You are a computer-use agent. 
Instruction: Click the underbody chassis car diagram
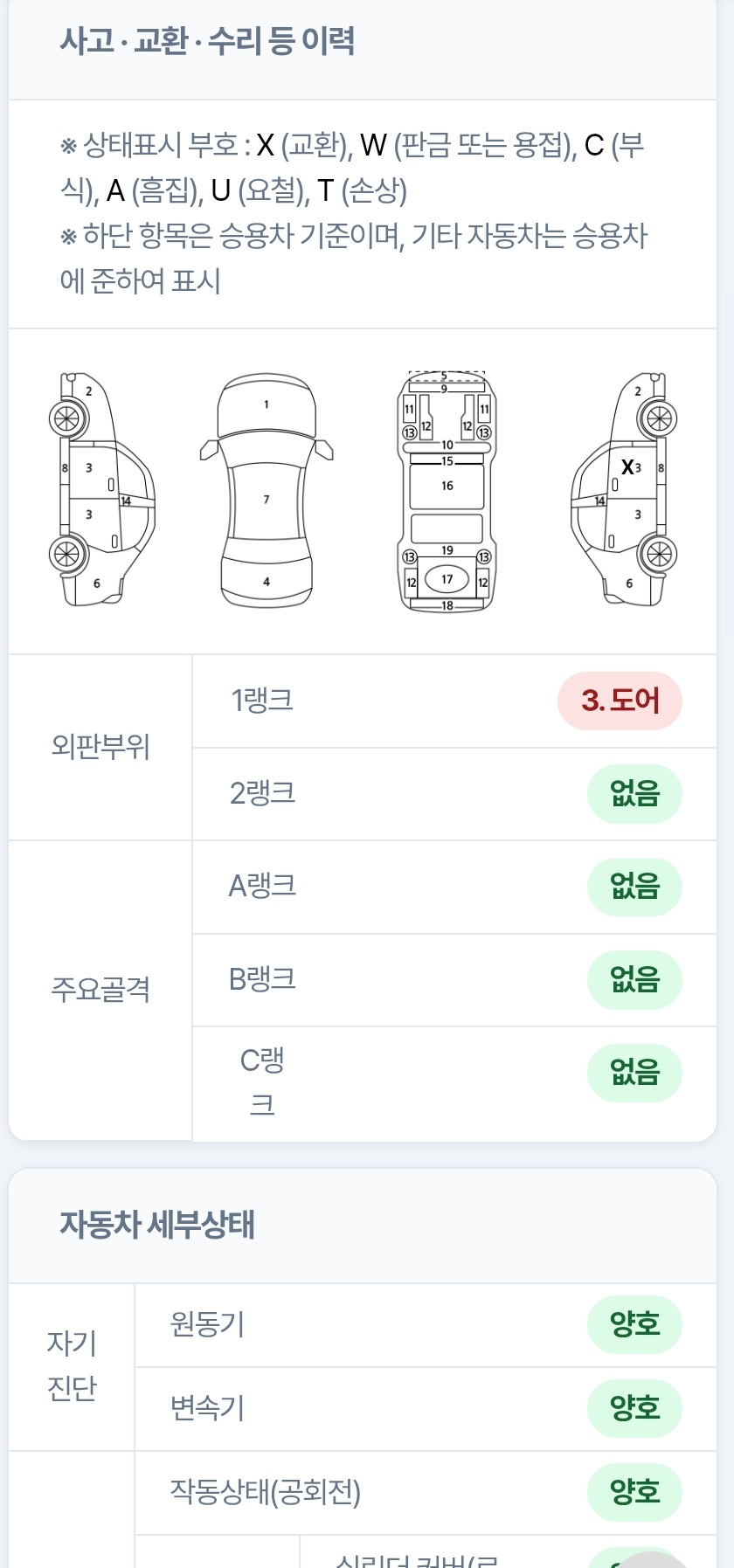point(447,490)
